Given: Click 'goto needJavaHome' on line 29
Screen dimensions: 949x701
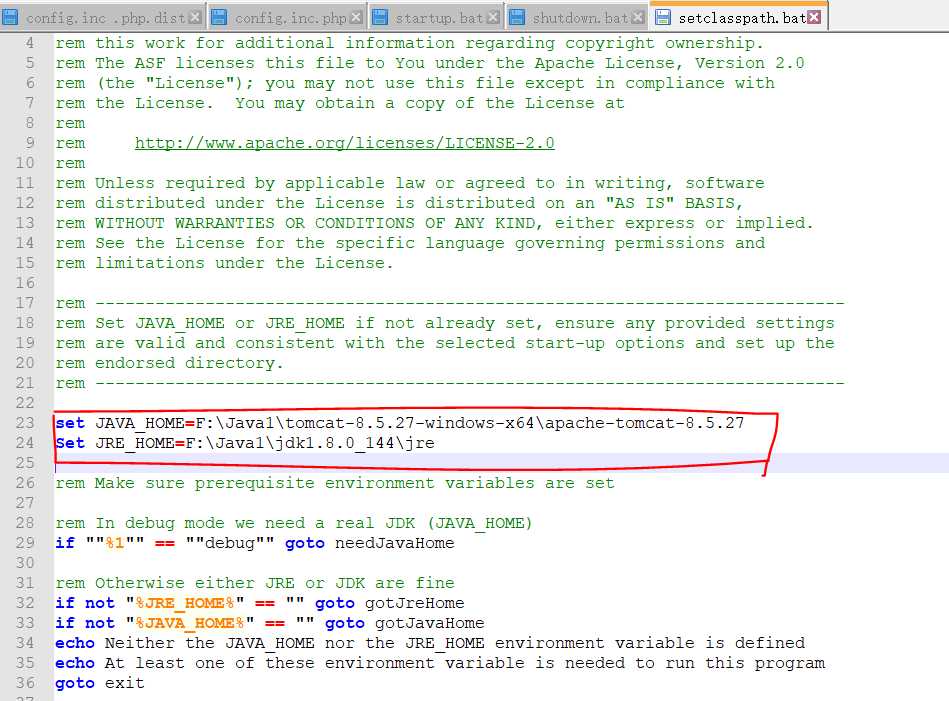Looking at the screenshot, I should click(369, 542).
